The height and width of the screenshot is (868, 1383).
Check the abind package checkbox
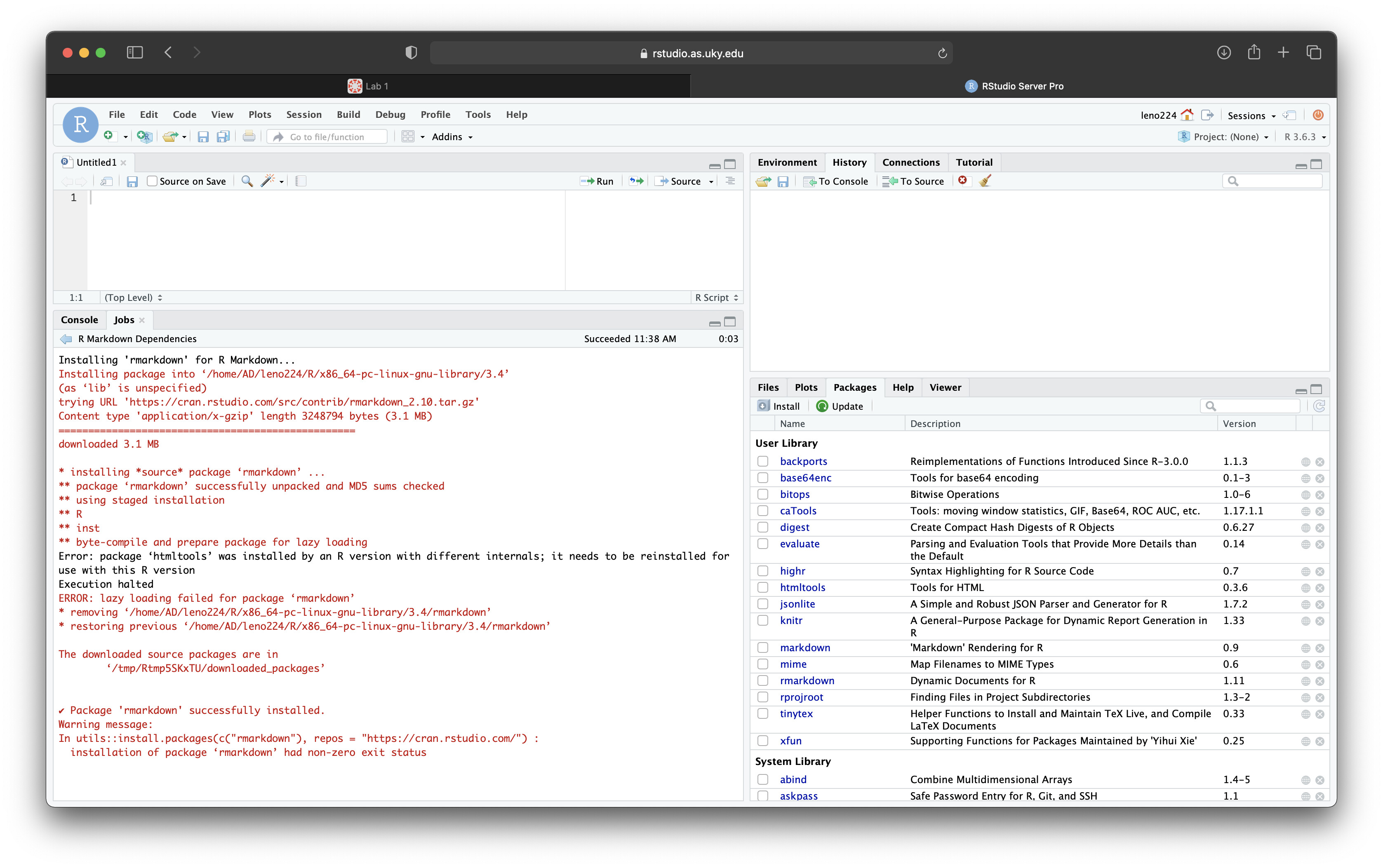click(763, 779)
